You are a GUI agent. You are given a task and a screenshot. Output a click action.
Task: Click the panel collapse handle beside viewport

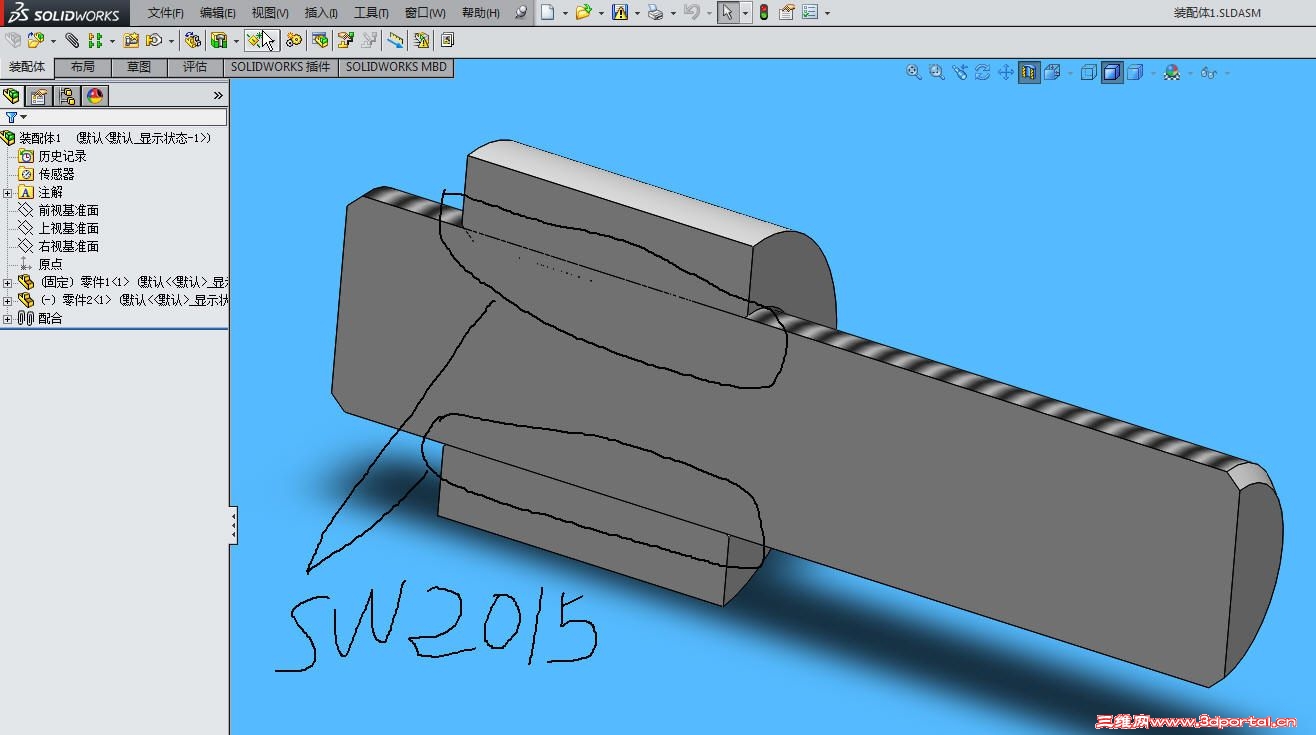click(233, 525)
